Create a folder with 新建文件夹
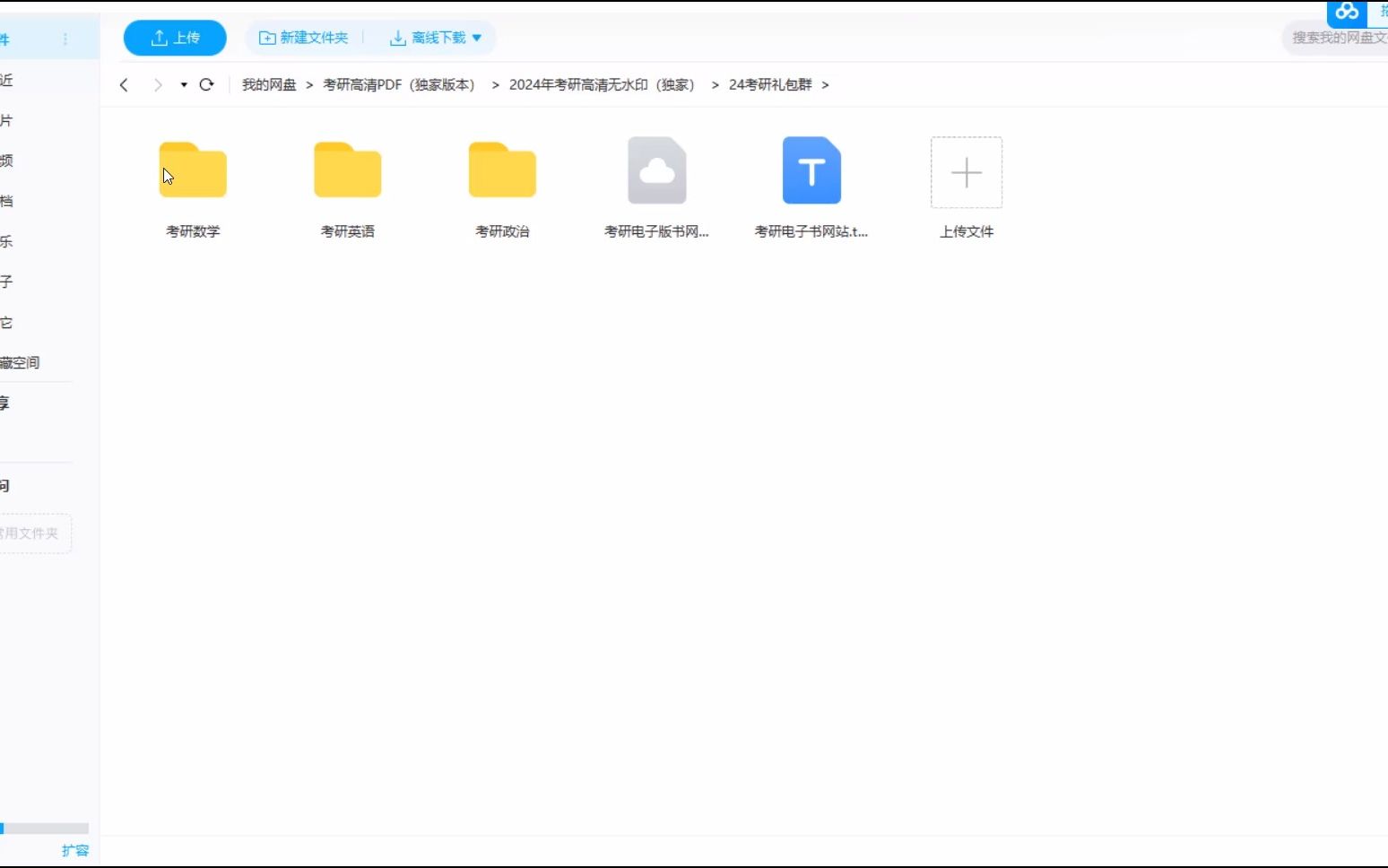 [x=303, y=38]
